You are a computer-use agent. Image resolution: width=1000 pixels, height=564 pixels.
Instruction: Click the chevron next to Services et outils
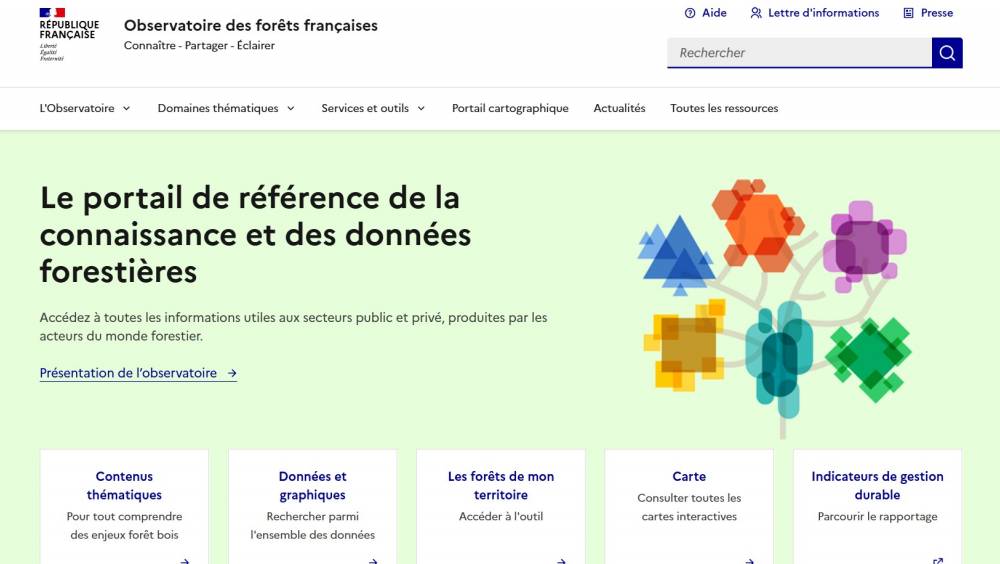click(x=421, y=108)
